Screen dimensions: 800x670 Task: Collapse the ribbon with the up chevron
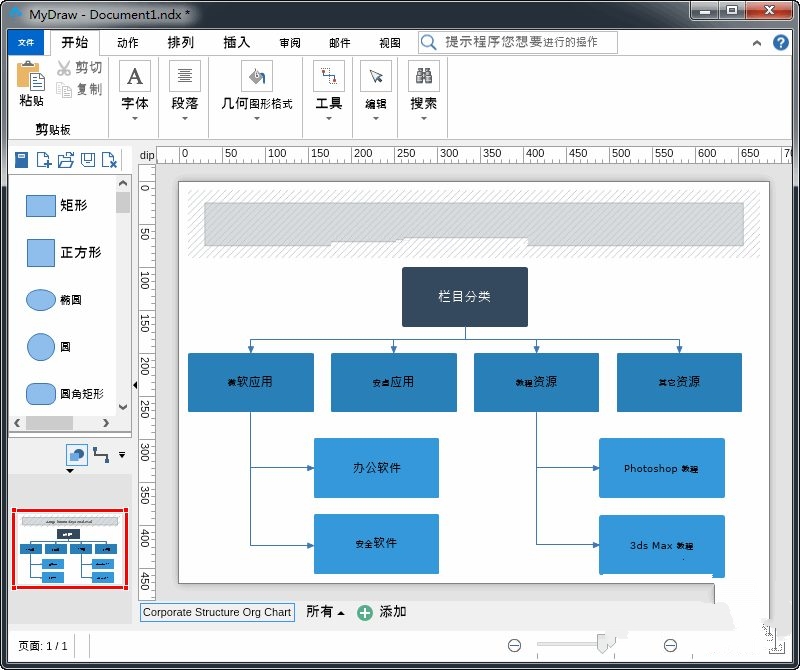(757, 43)
